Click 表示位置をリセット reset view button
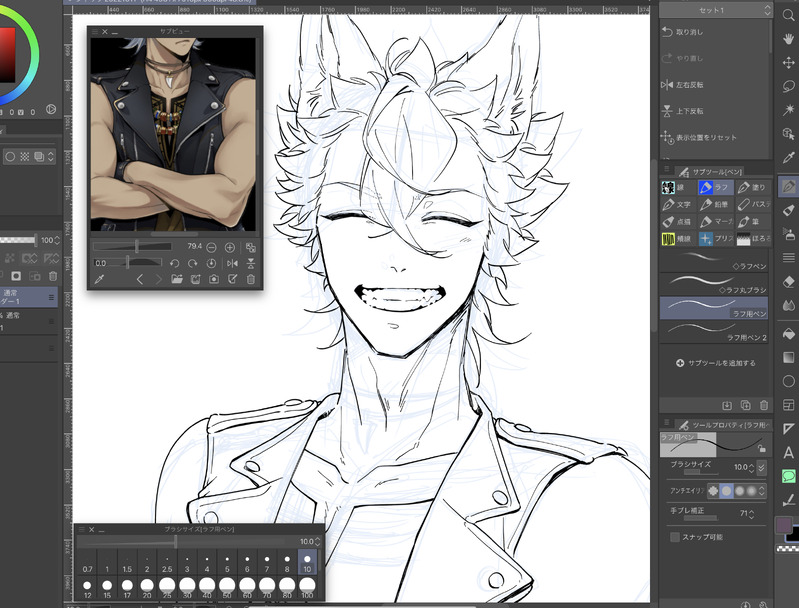 click(x=699, y=137)
